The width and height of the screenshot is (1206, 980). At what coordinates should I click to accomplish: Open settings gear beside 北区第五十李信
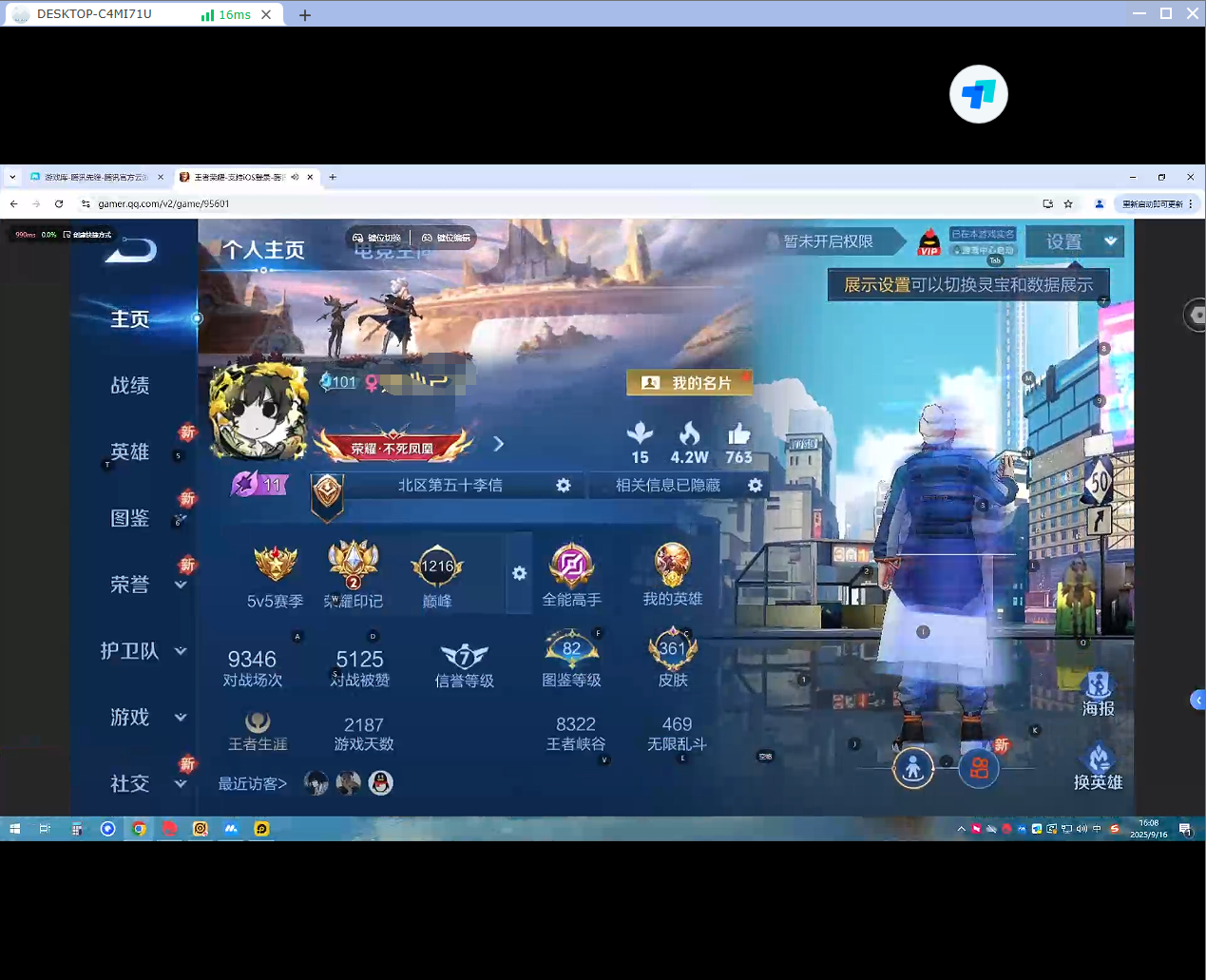click(564, 485)
